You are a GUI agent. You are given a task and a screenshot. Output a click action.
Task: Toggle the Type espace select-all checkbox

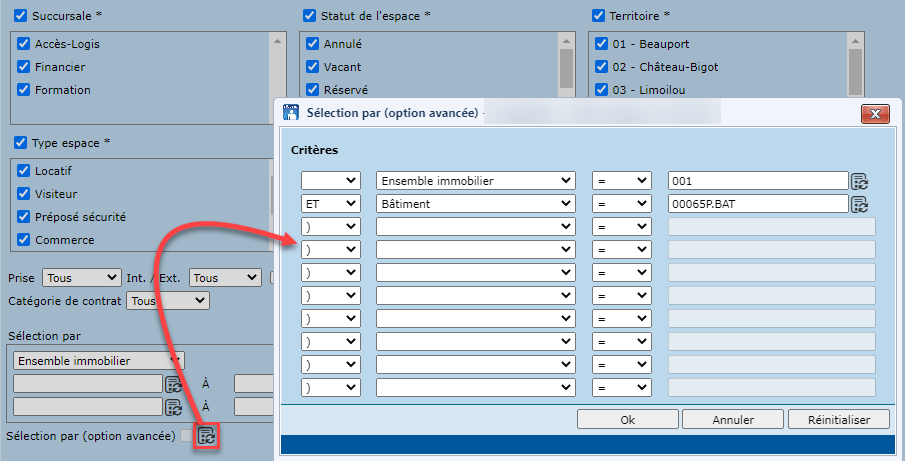pos(20,143)
